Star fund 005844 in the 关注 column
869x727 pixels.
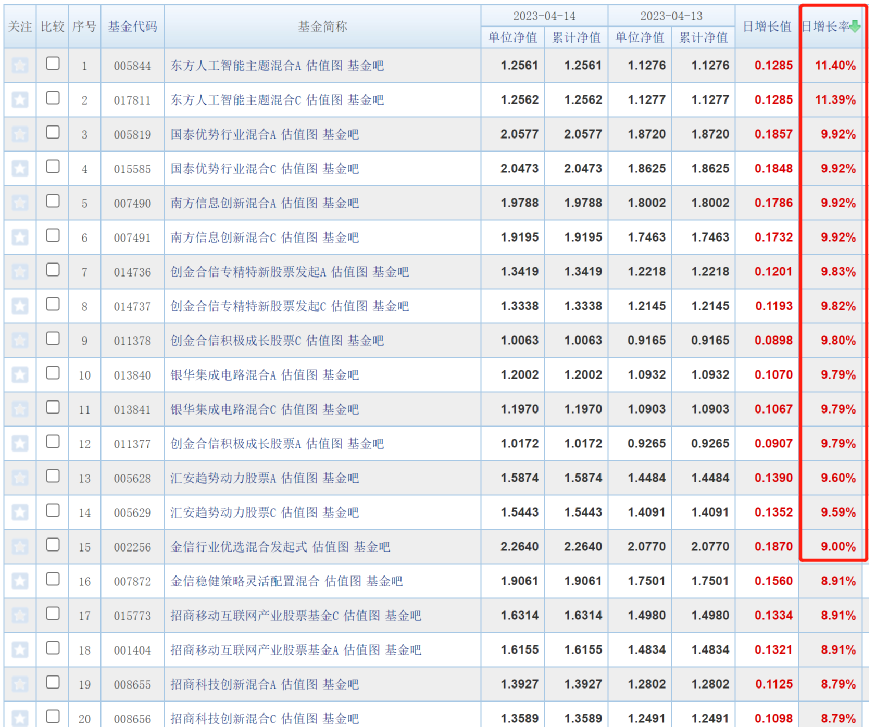click(19, 66)
